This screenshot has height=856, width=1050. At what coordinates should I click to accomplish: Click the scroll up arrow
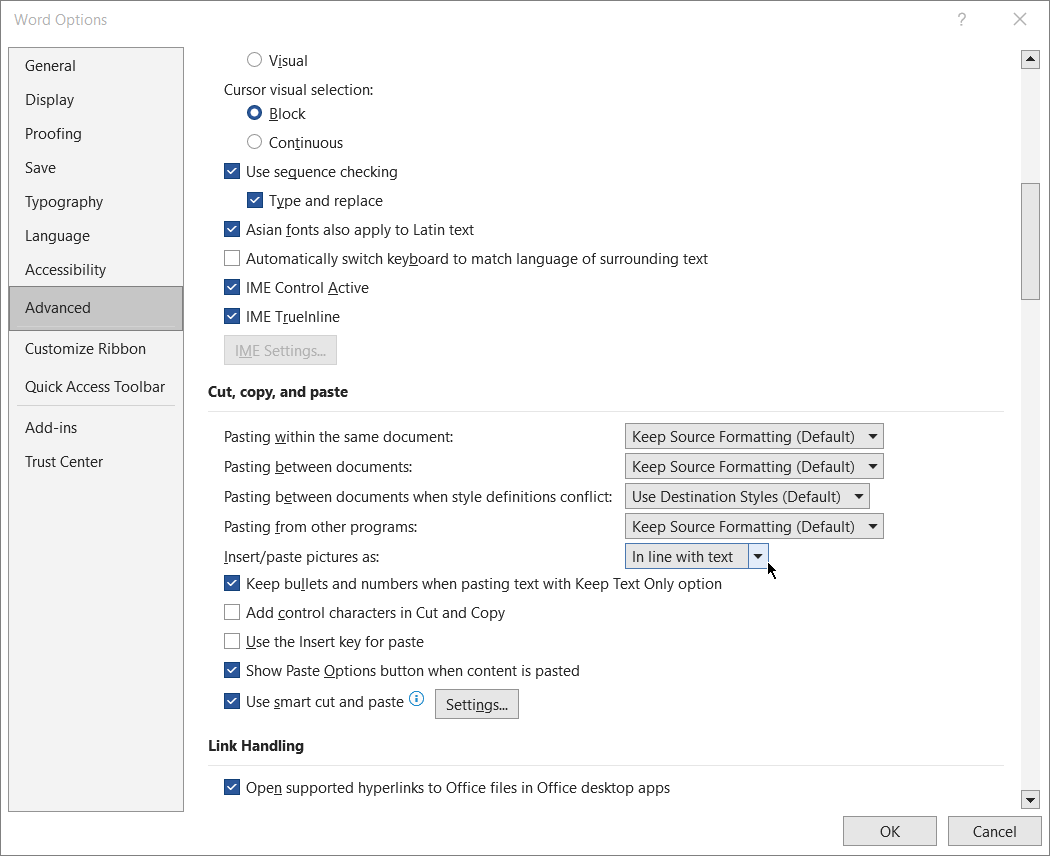[1030, 60]
